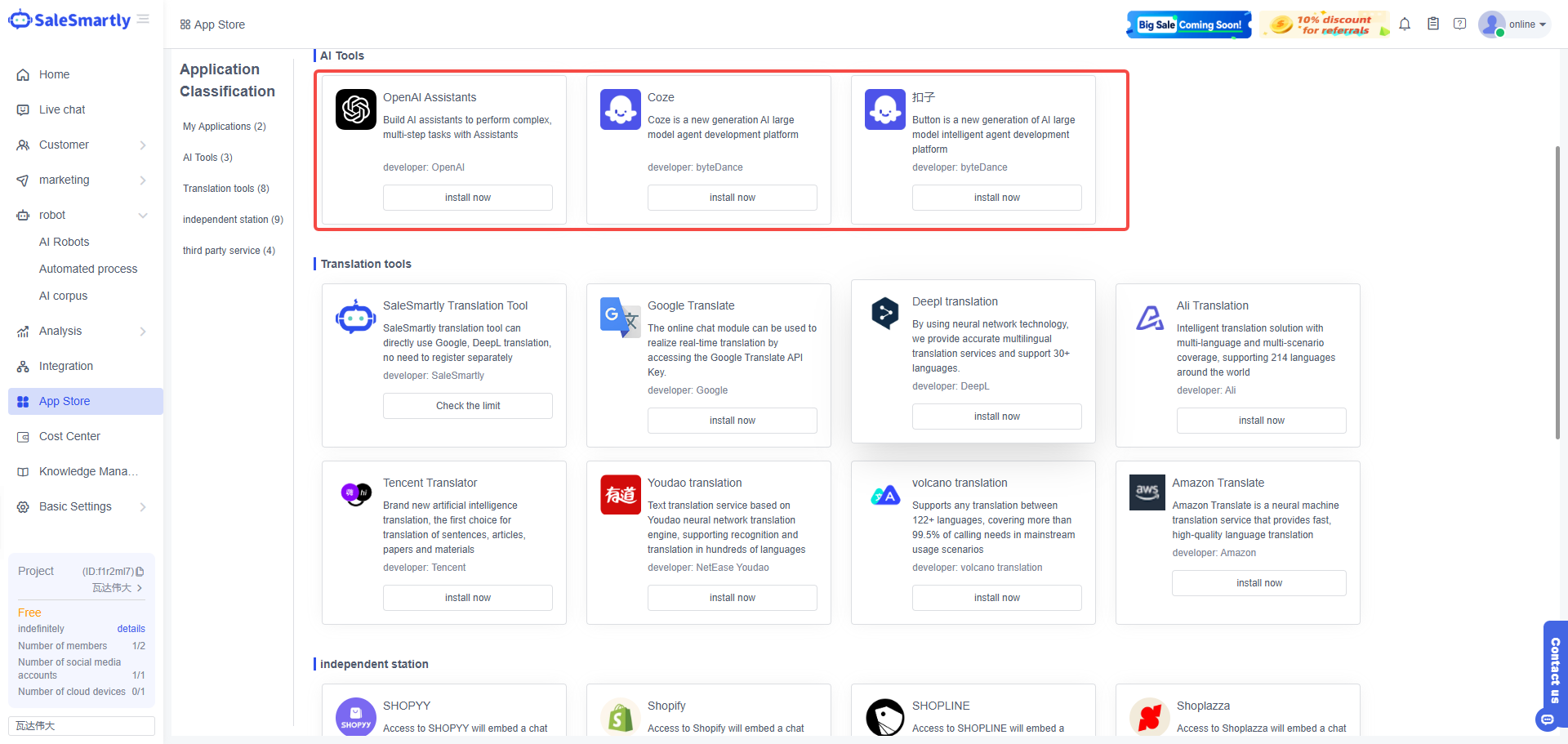
Task: Click the user avatar picture
Action: [1492, 25]
